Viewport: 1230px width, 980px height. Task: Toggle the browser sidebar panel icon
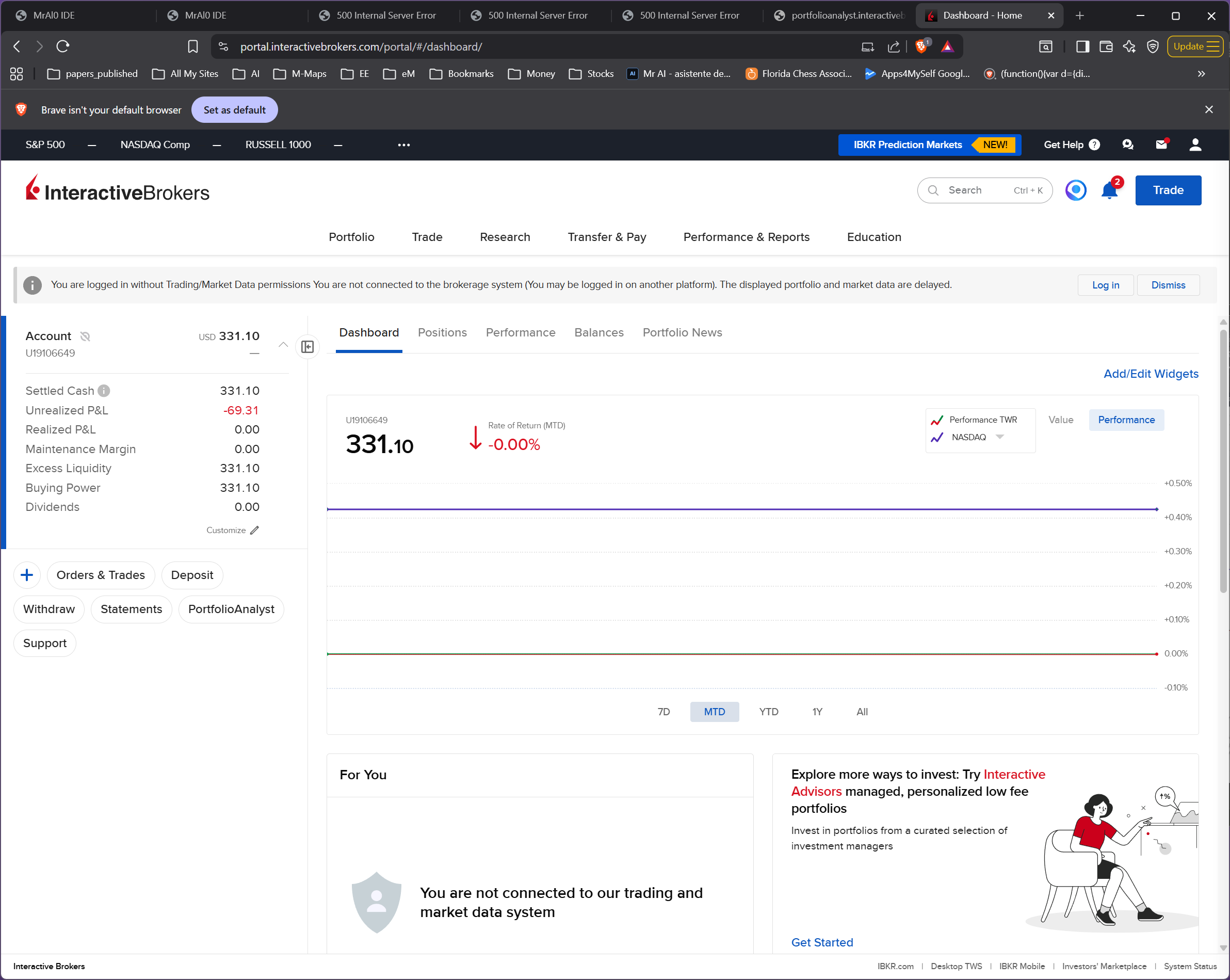click(x=1082, y=46)
